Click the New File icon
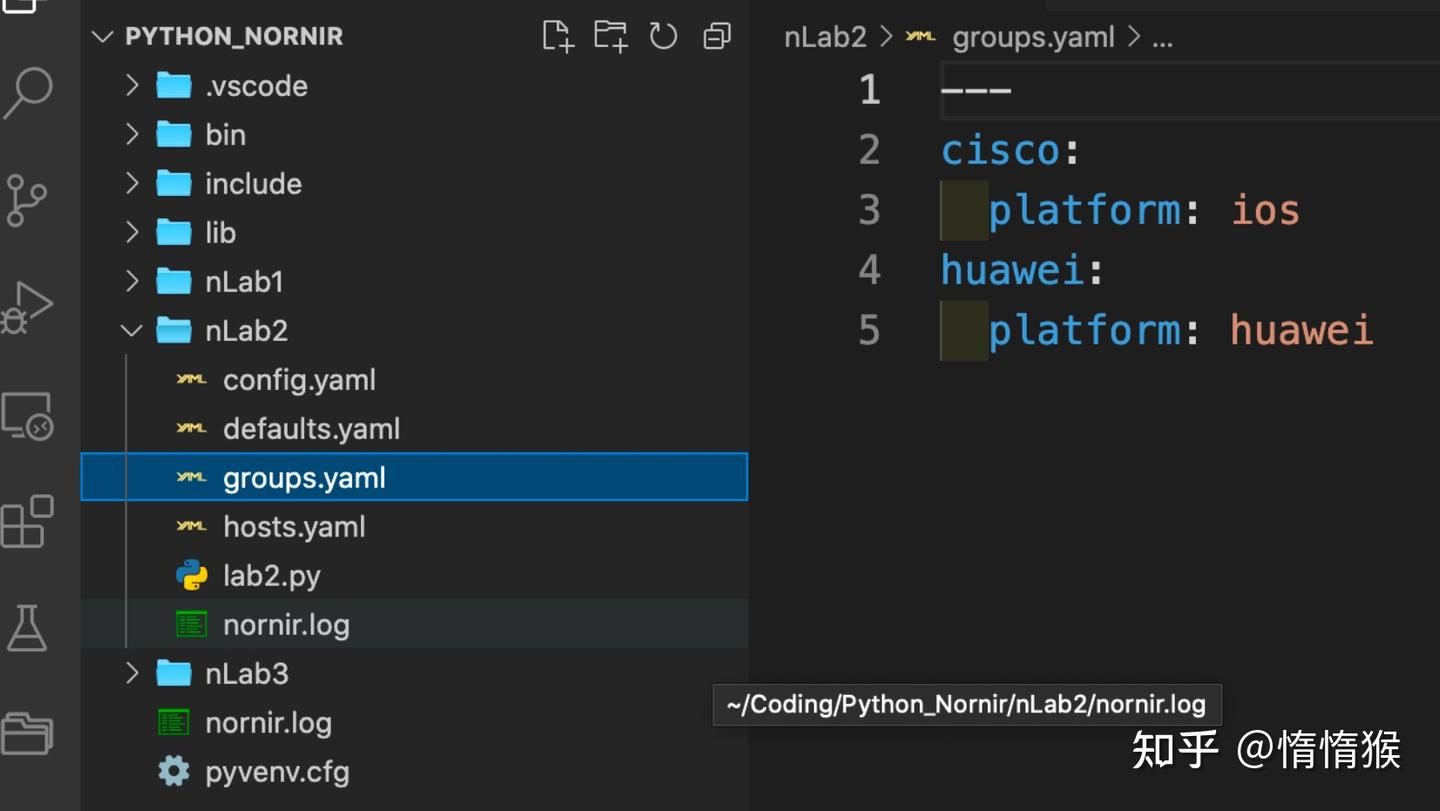The image size is (1440, 811). 558,35
